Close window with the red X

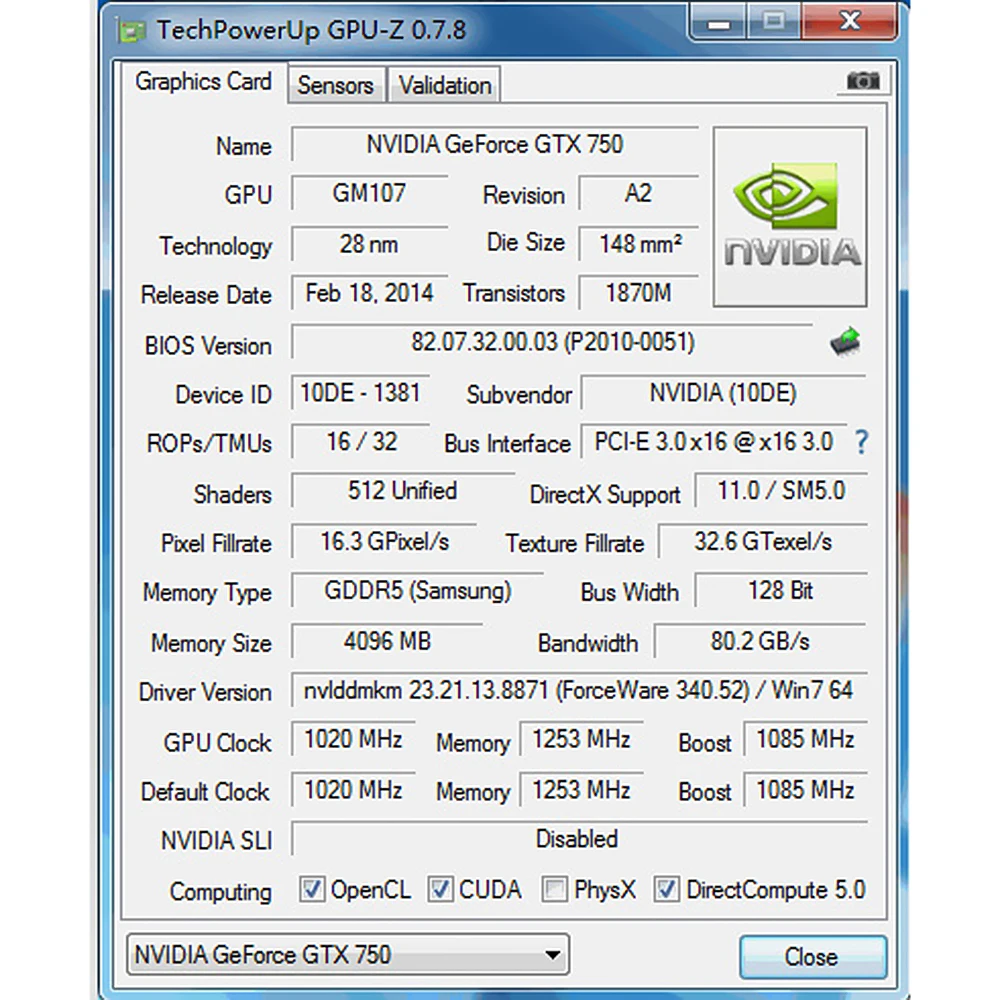tap(851, 21)
